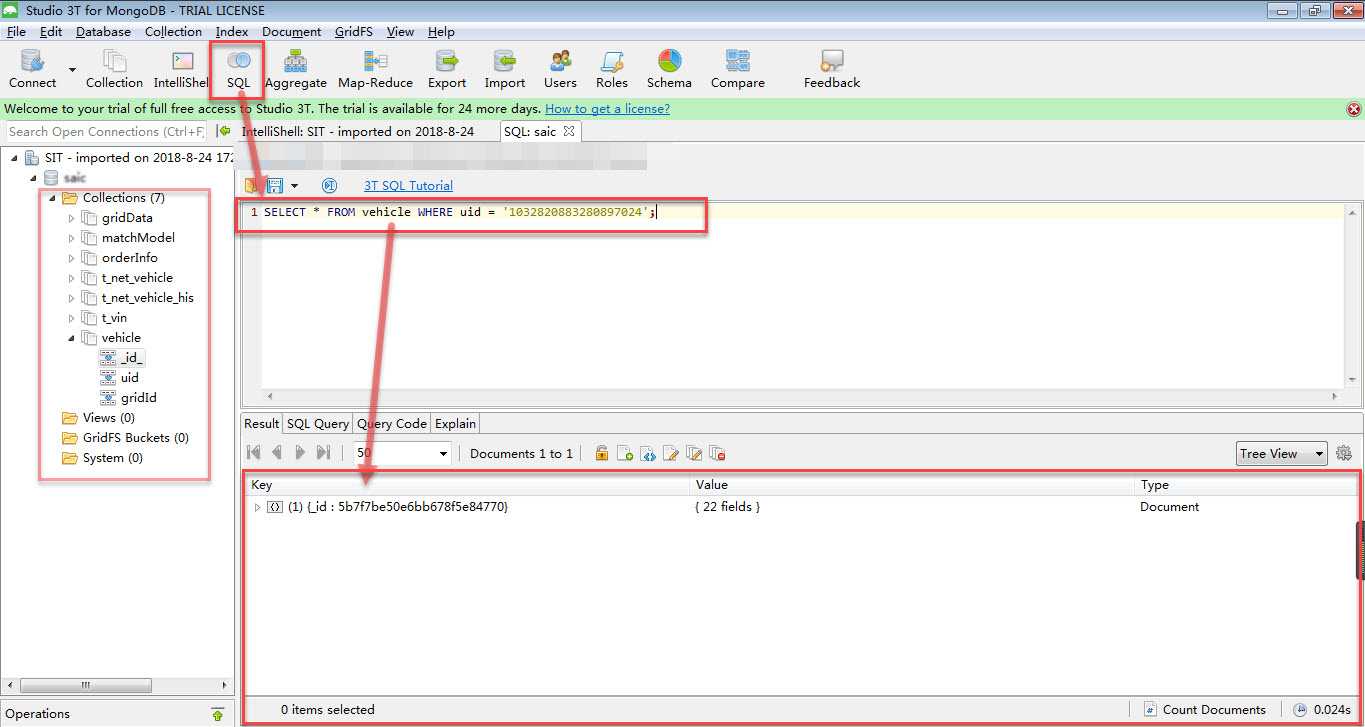Select the uid index under vehicle
1365x727 pixels.
pyautogui.click(x=130, y=377)
